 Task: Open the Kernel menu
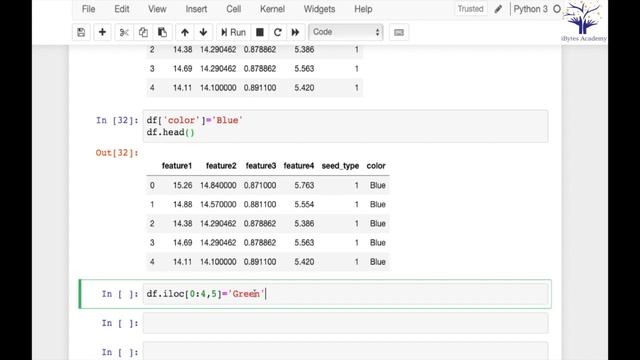click(x=272, y=9)
